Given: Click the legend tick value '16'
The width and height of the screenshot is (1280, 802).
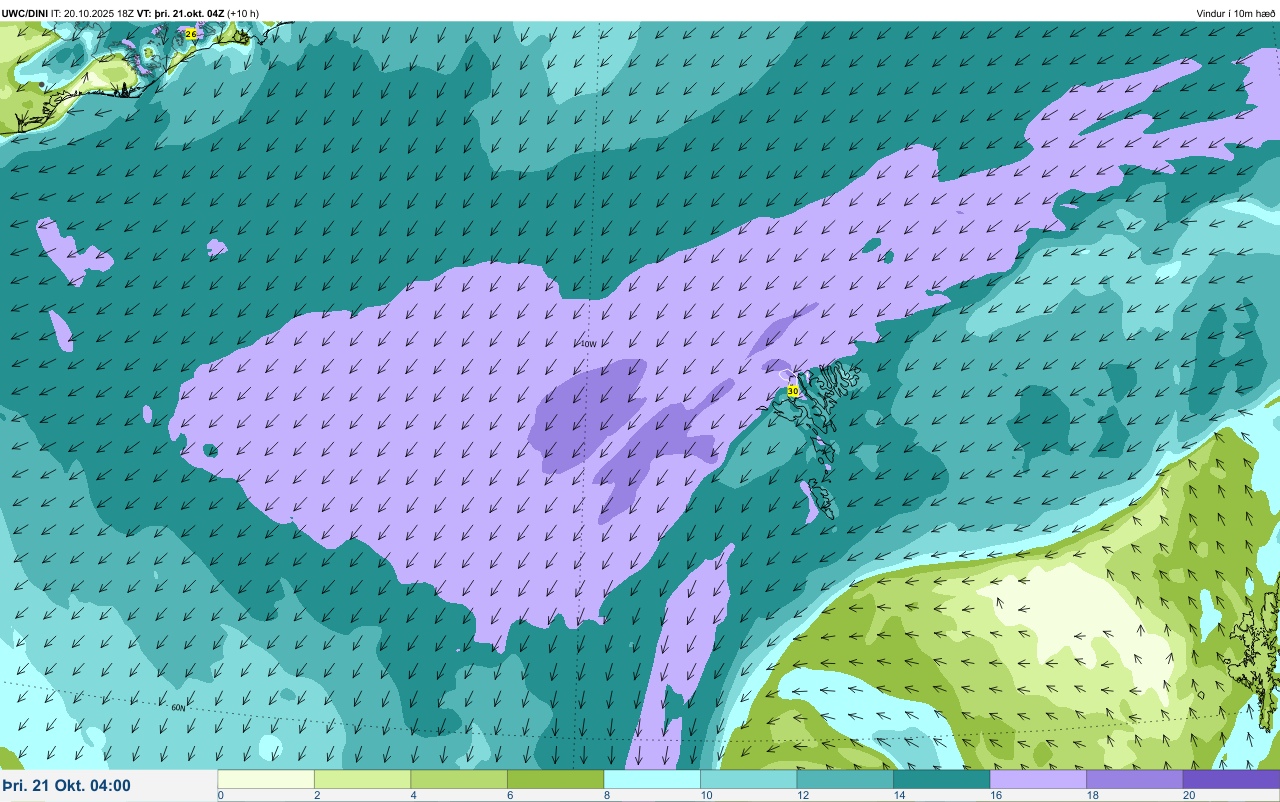Looking at the screenshot, I should pos(995,795).
